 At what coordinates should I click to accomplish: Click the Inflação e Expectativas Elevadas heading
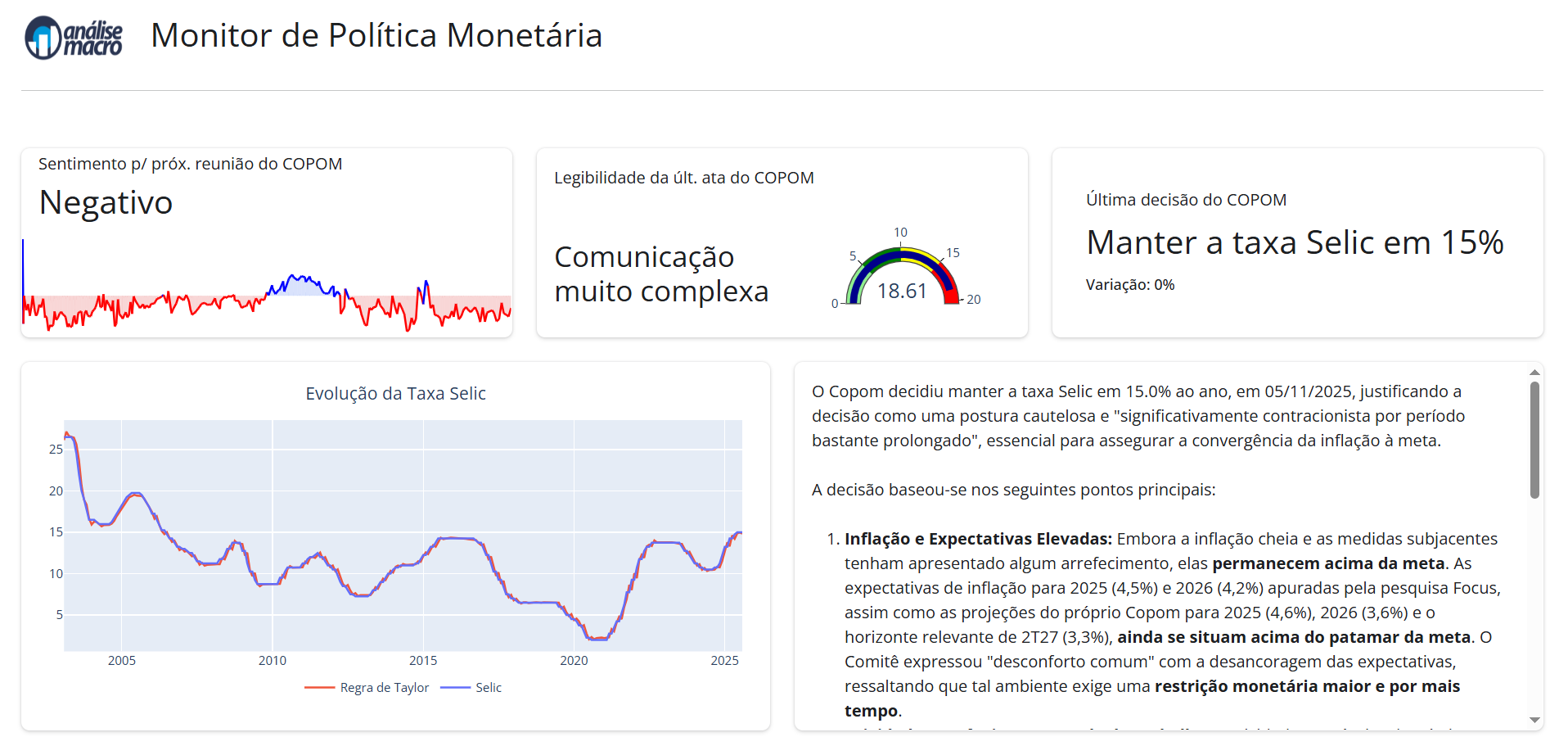pyautogui.click(x=978, y=539)
